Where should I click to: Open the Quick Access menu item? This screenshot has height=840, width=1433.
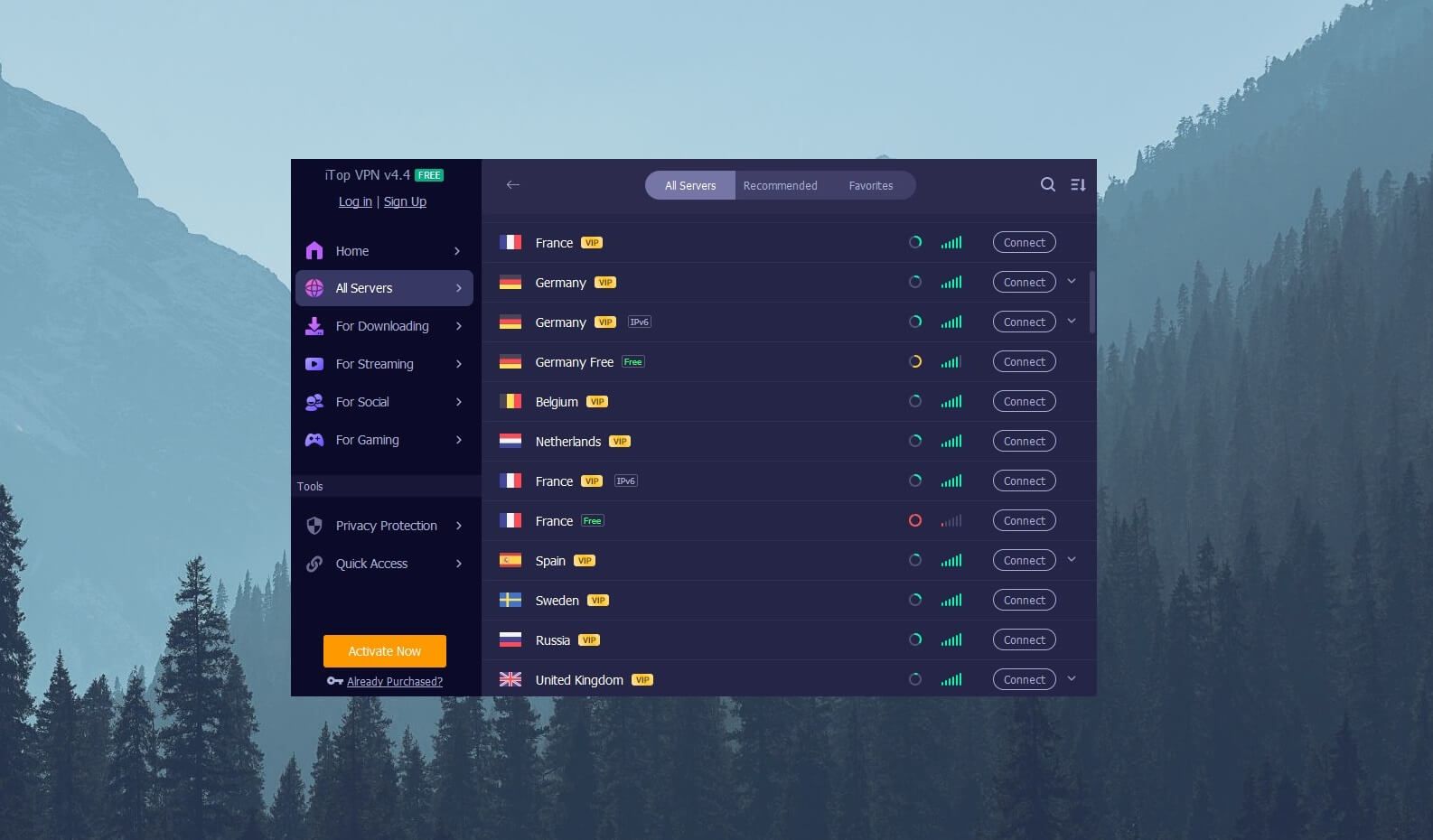click(x=384, y=564)
